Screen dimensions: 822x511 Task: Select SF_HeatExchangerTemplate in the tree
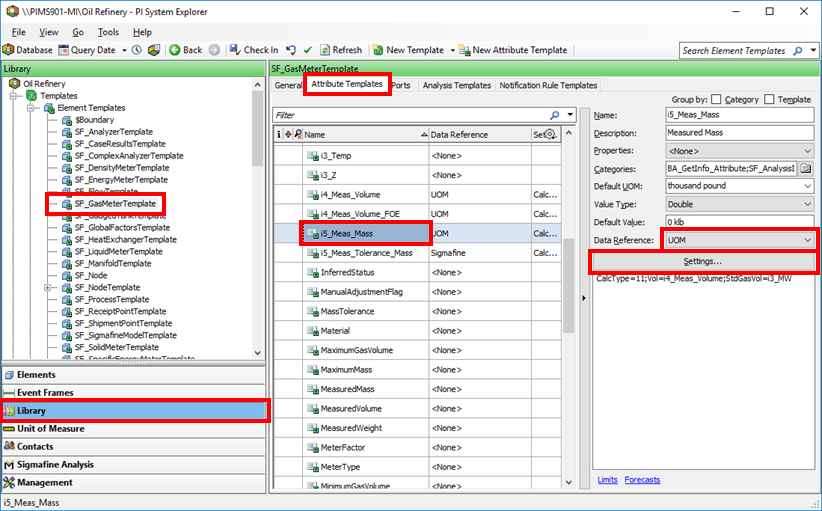tap(126, 240)
